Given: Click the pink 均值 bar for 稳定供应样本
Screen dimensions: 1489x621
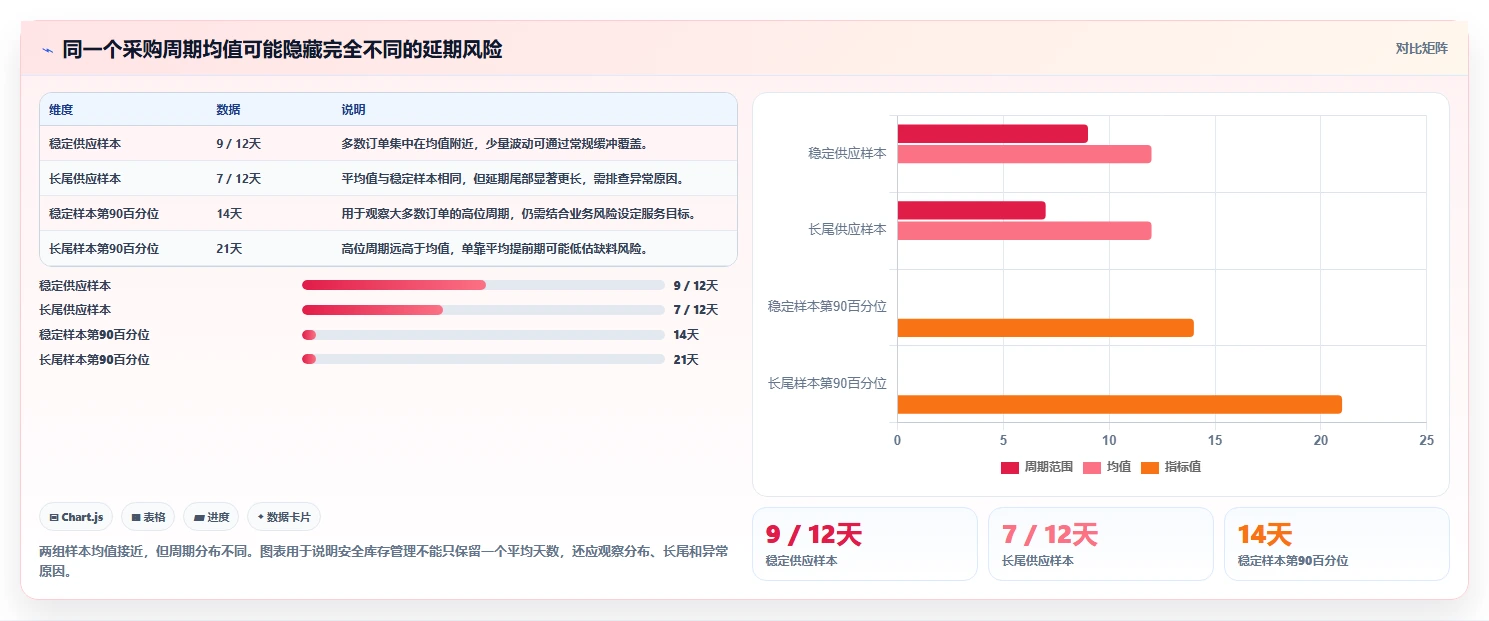Looking at the screenshot, I should pos(1024,154).
